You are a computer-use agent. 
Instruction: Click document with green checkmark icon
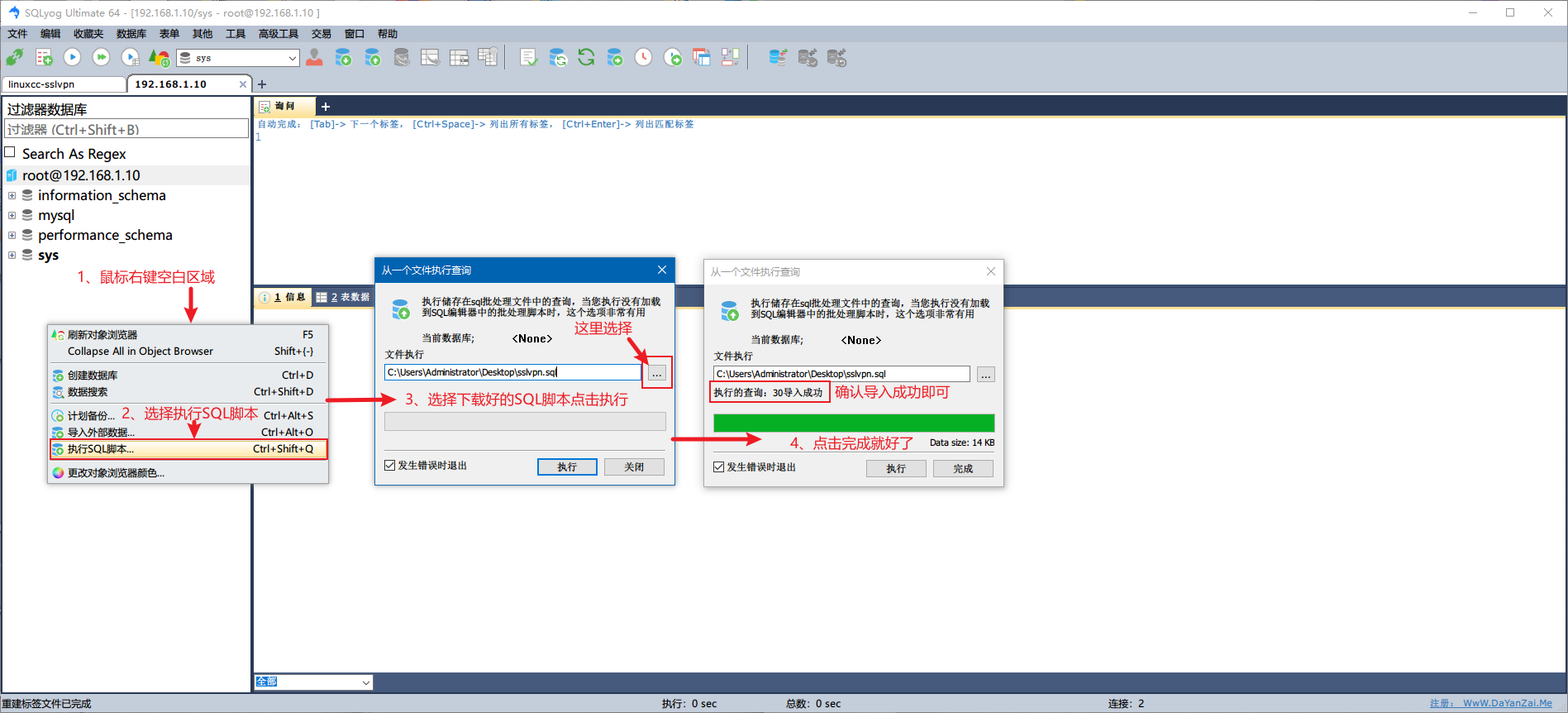coord(528,57)
